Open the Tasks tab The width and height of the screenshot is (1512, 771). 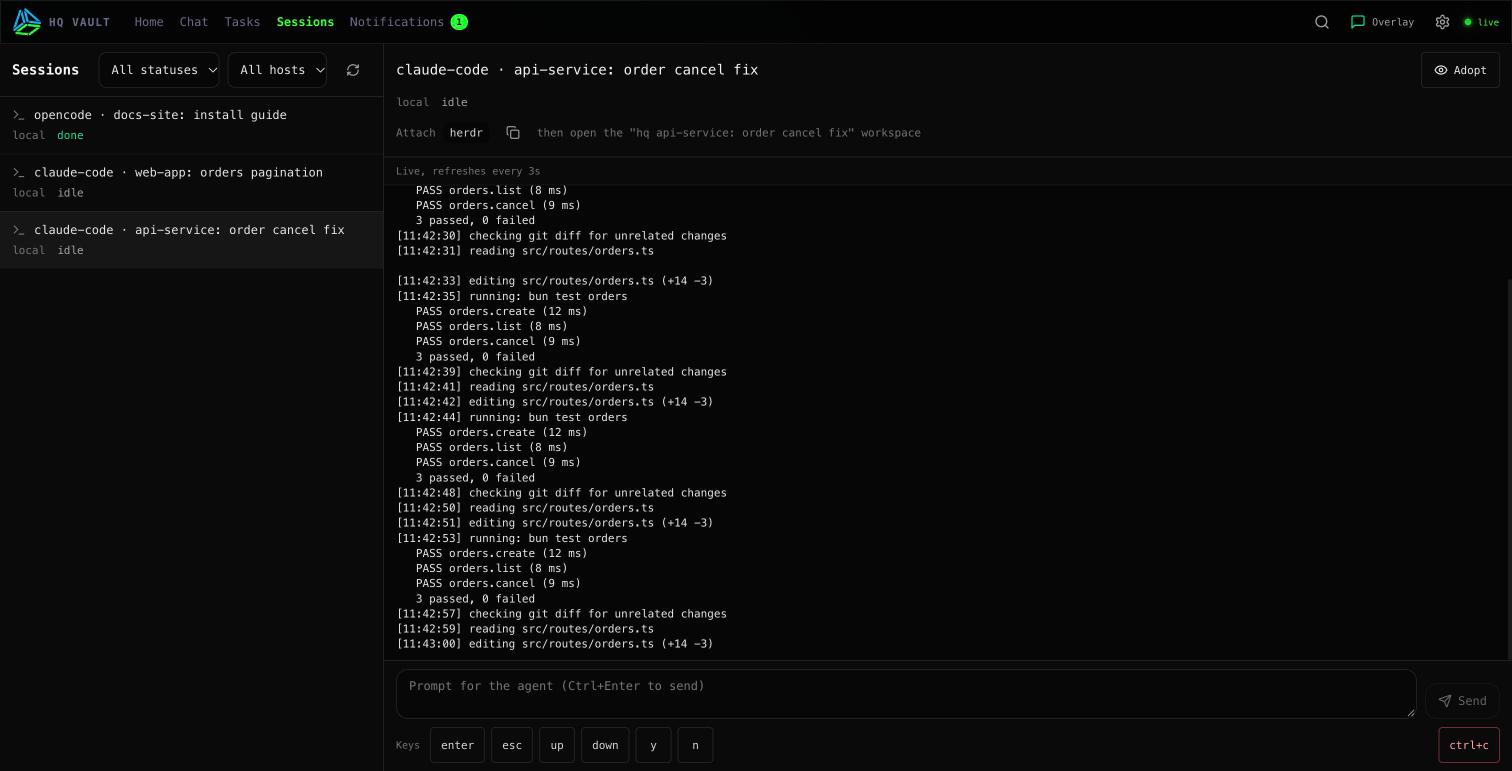(x=242, y=22)
